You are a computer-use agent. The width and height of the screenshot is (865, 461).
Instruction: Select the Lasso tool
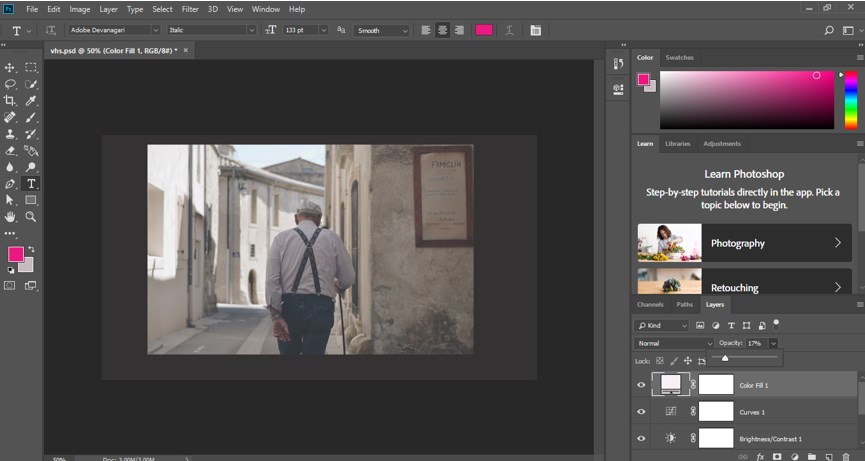pyautogui.click(x=10, y=85)
